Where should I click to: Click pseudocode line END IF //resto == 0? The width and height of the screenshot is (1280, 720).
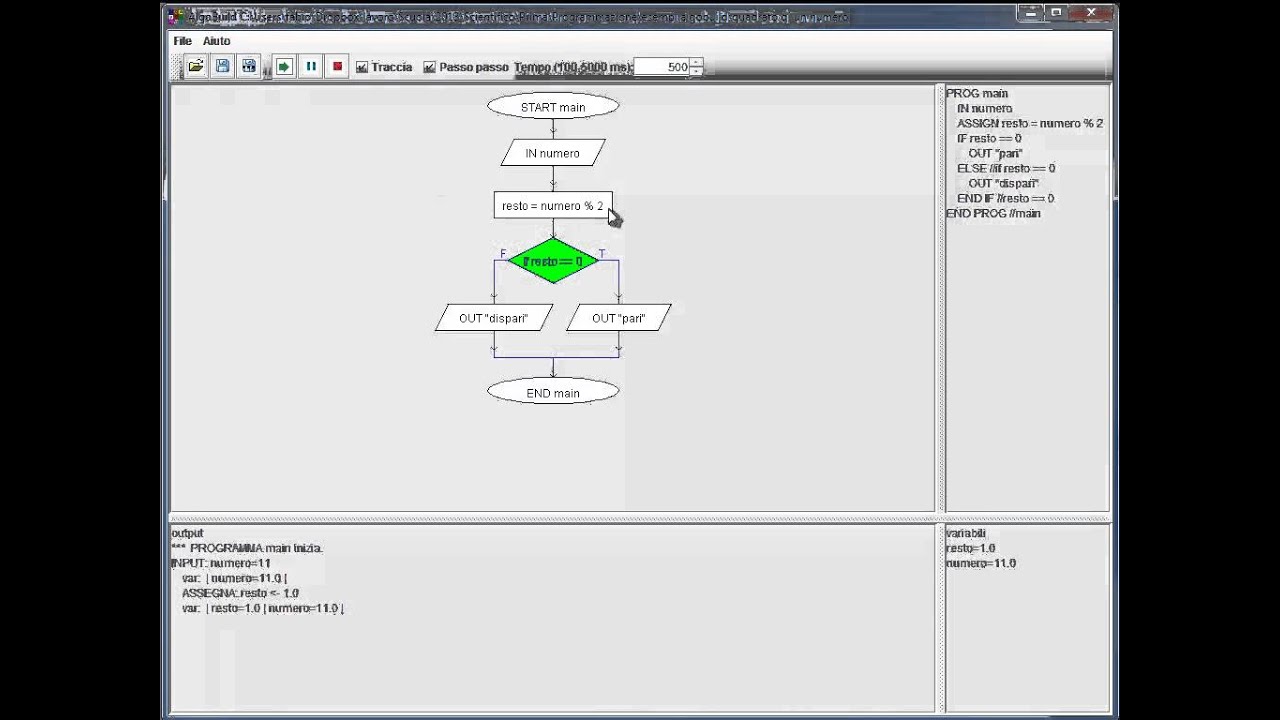coord(1005,198)
